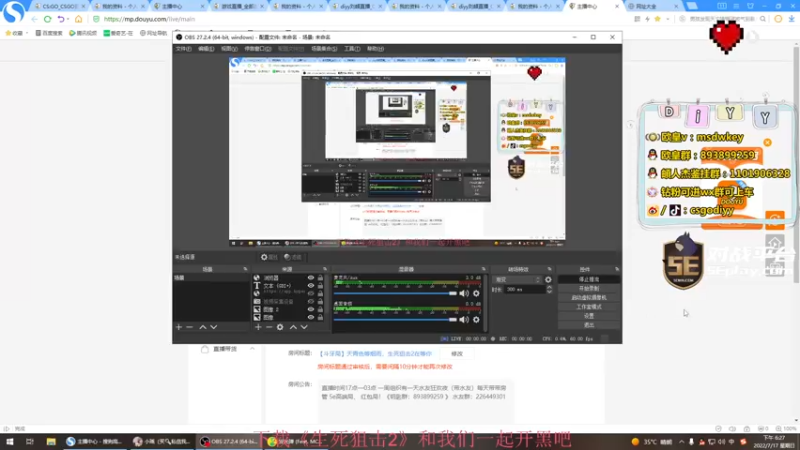
Task: Open 停靠窗口(D) menu in OBS
Action: (258, 48)
